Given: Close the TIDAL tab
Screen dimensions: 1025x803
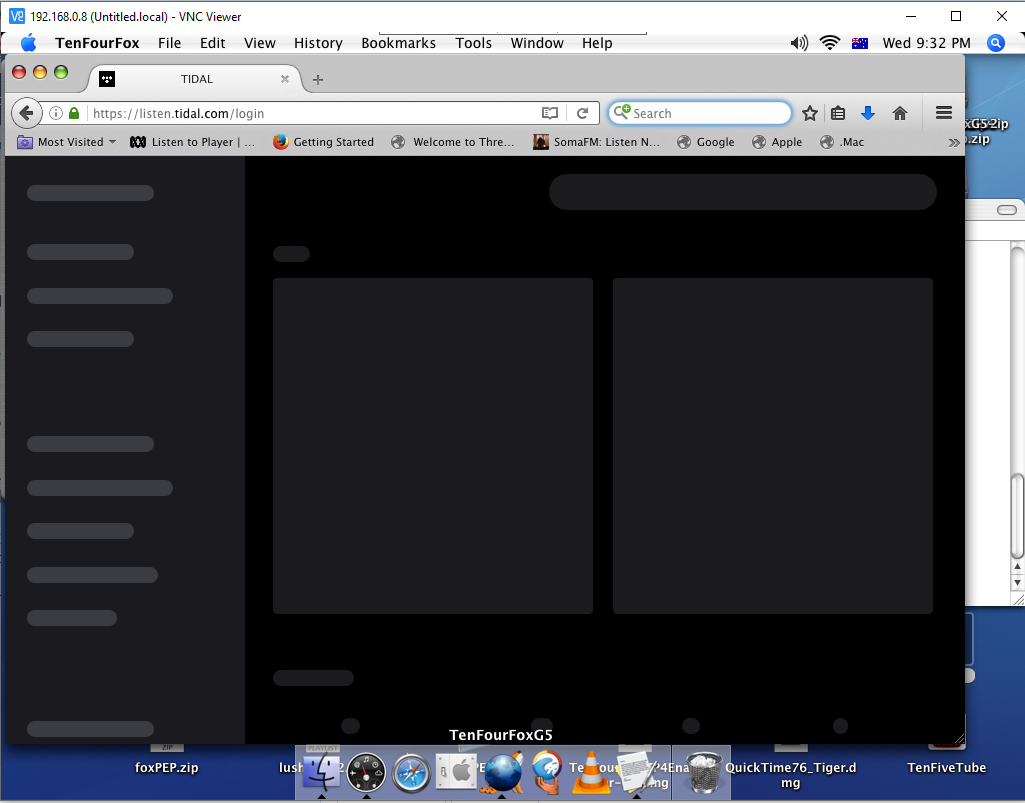Looking at the screenshot, I should tap(284, 79).
